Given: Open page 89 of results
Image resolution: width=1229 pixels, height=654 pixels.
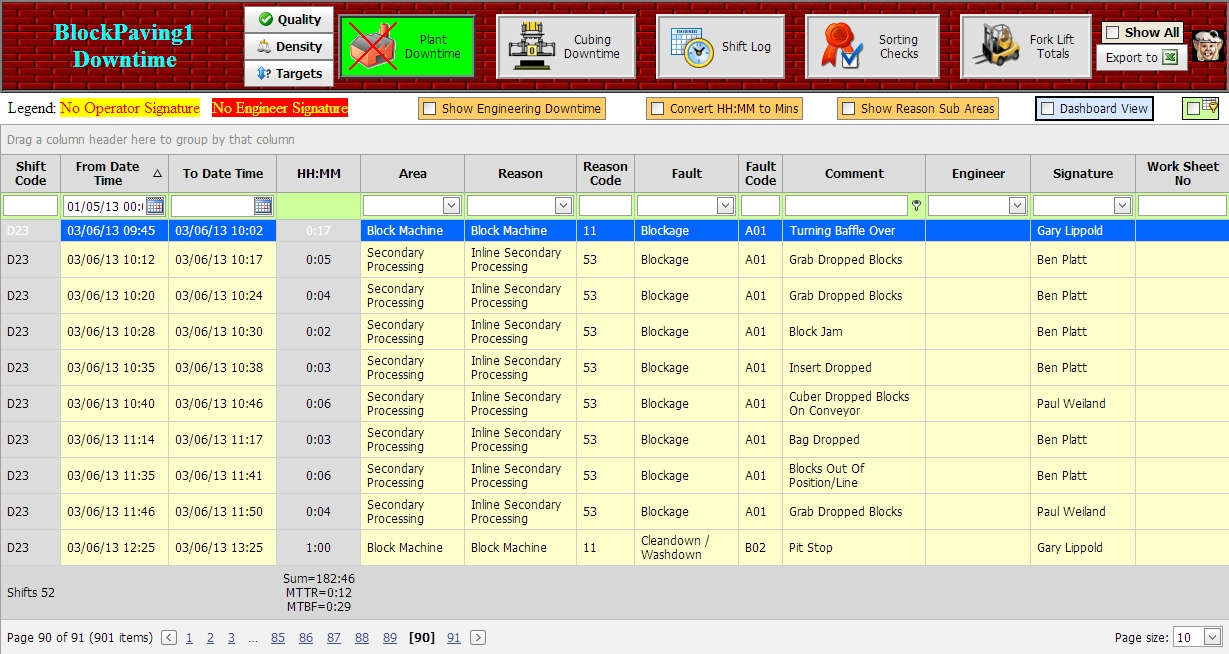Looking at the screenshot, I should coord(390,638).
